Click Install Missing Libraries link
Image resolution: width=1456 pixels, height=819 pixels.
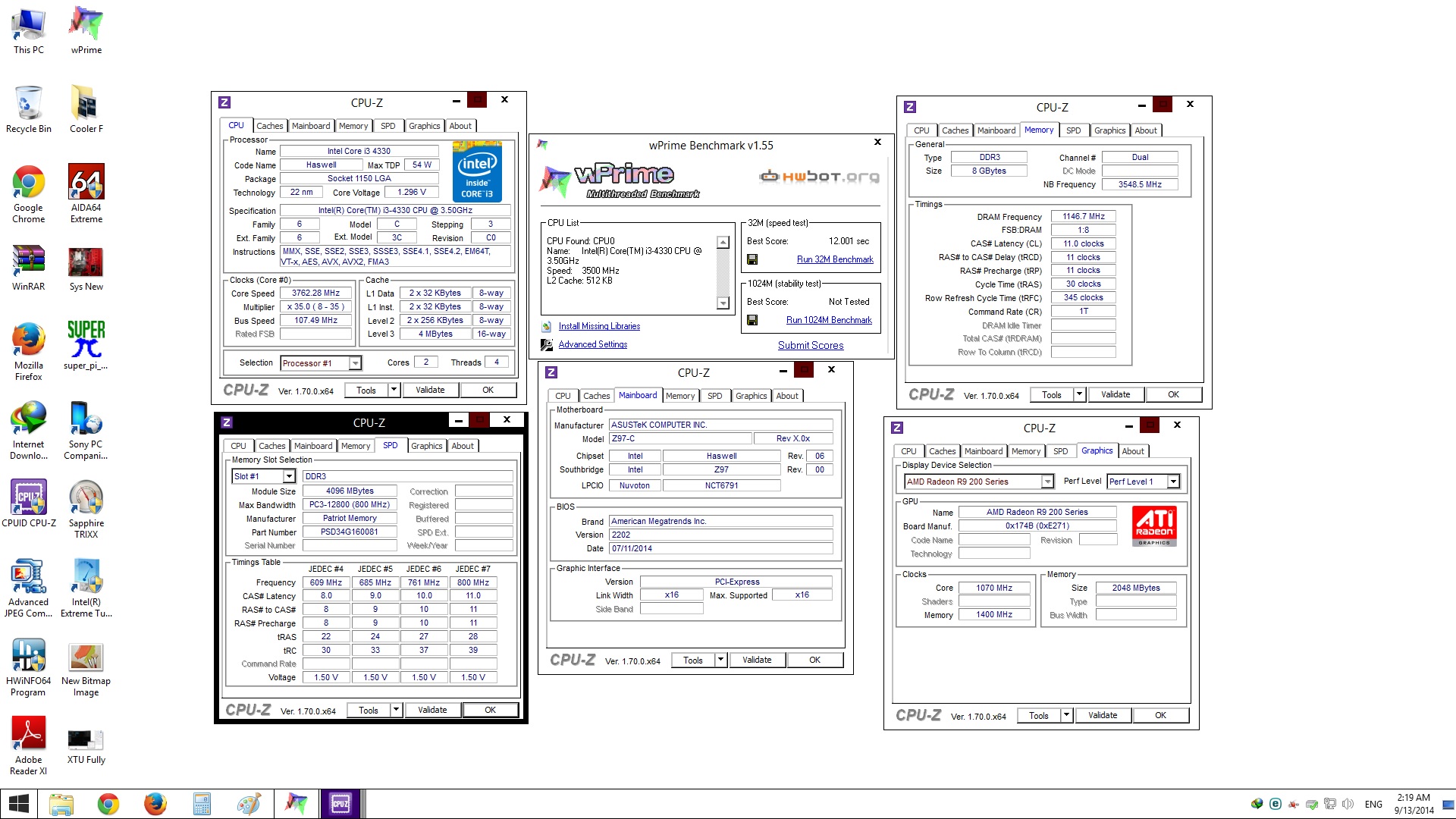(599, 326)
